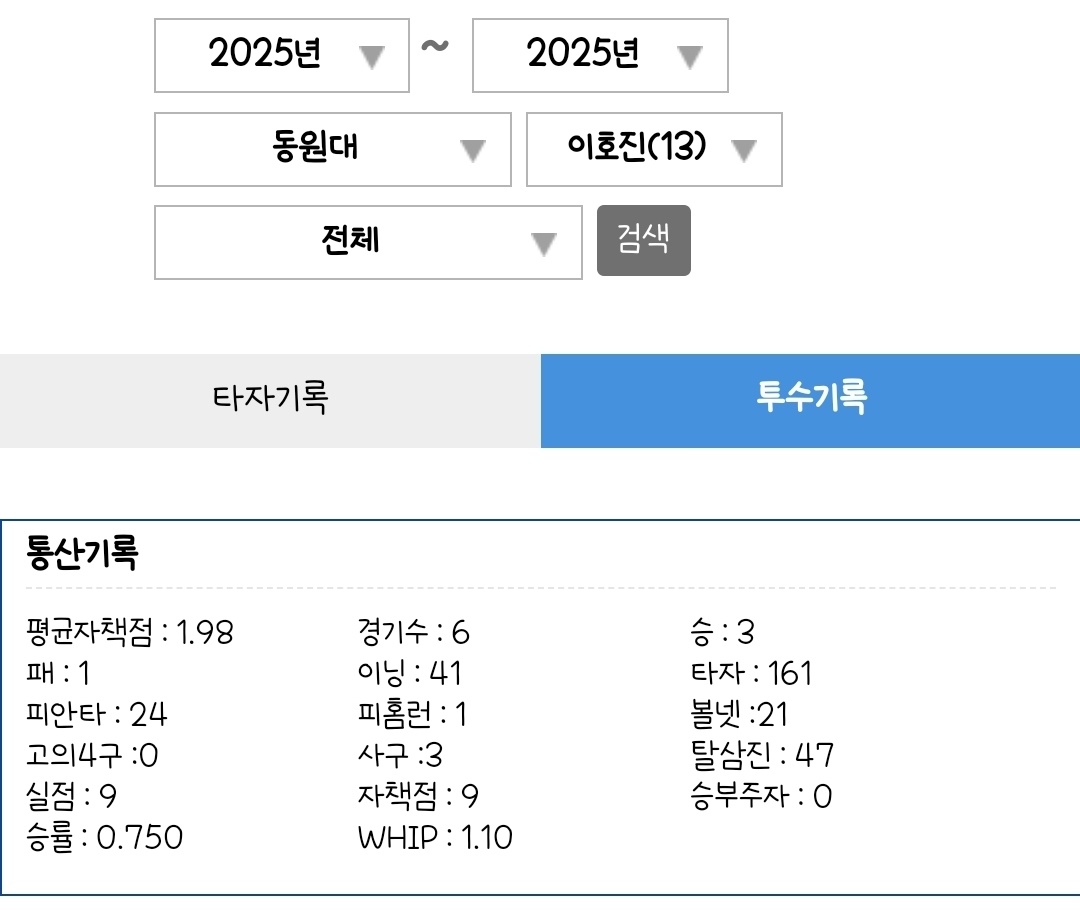Click the 승률 0.750 stat

pyautogui.click(x=105, y=837)
